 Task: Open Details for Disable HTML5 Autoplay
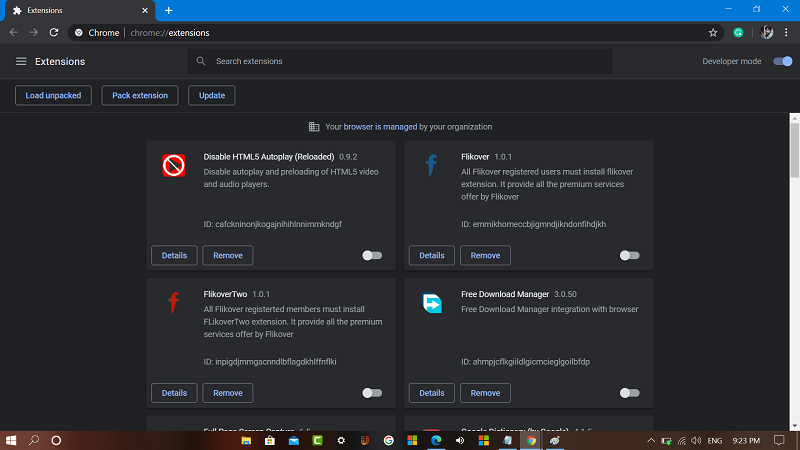[174, 255]
